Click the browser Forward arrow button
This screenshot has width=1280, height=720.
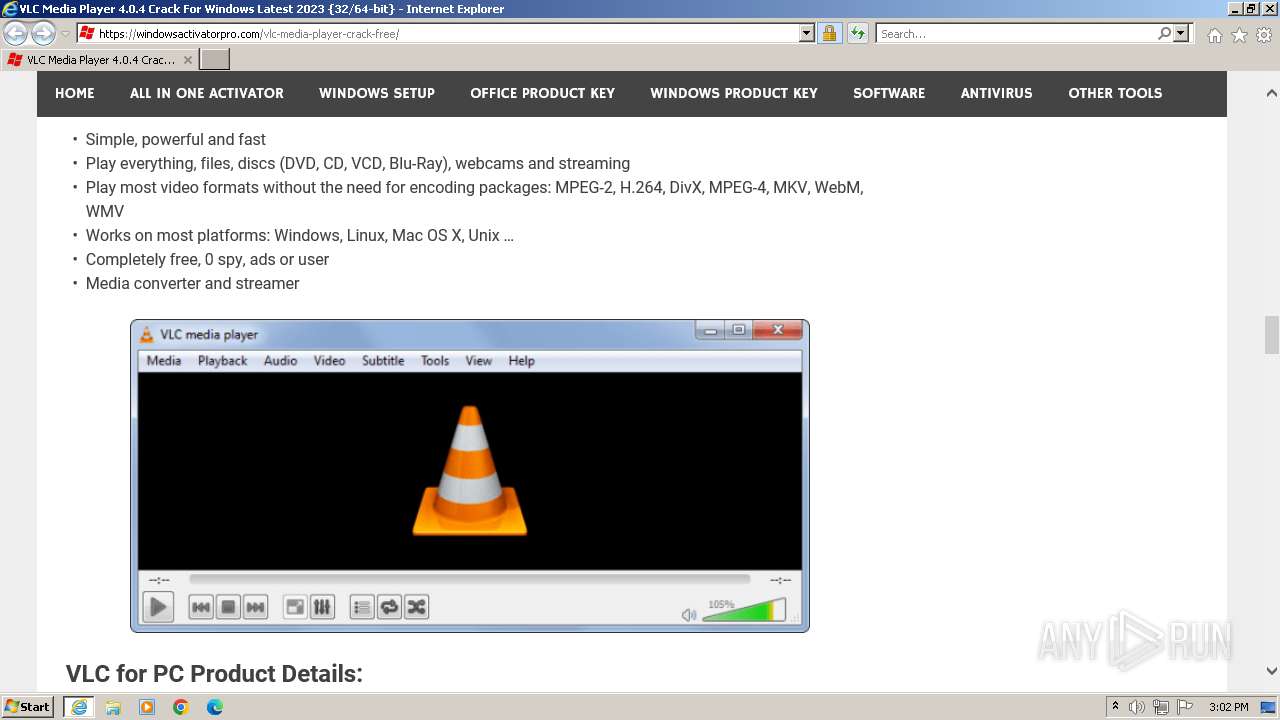coord(43,34)
